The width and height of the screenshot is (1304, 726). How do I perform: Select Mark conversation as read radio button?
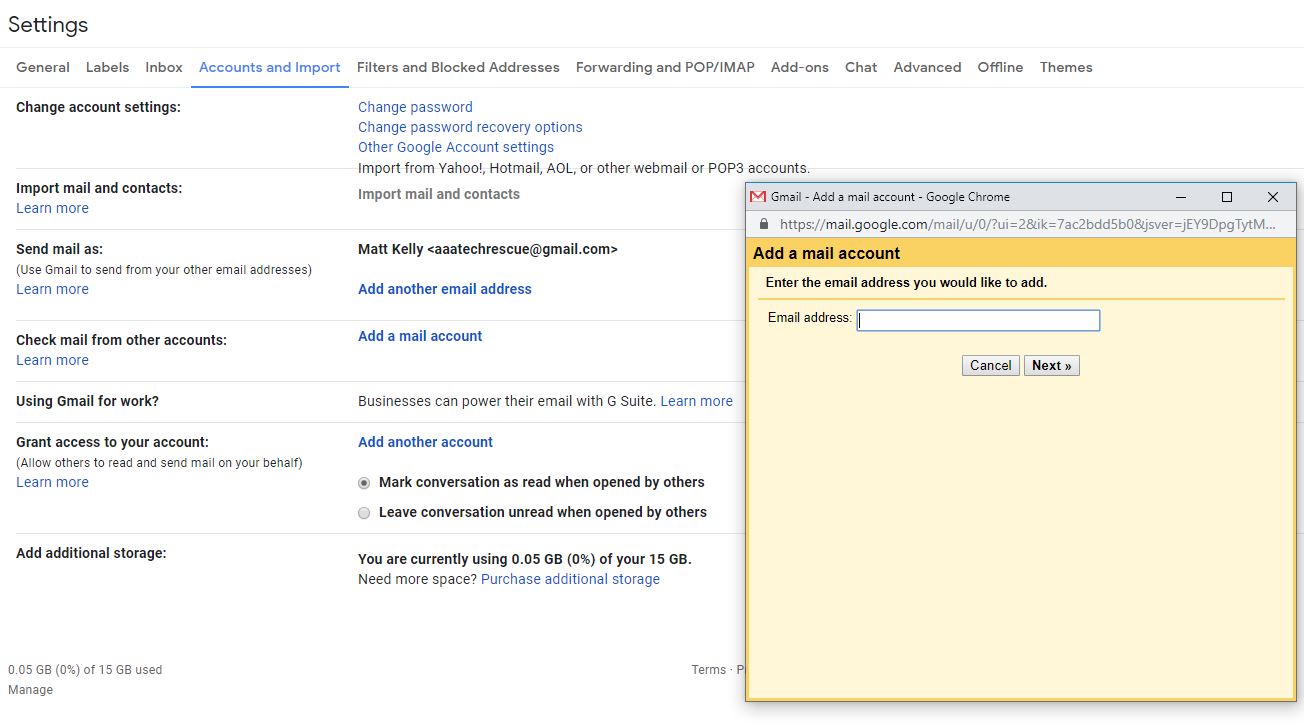[364, 483]
